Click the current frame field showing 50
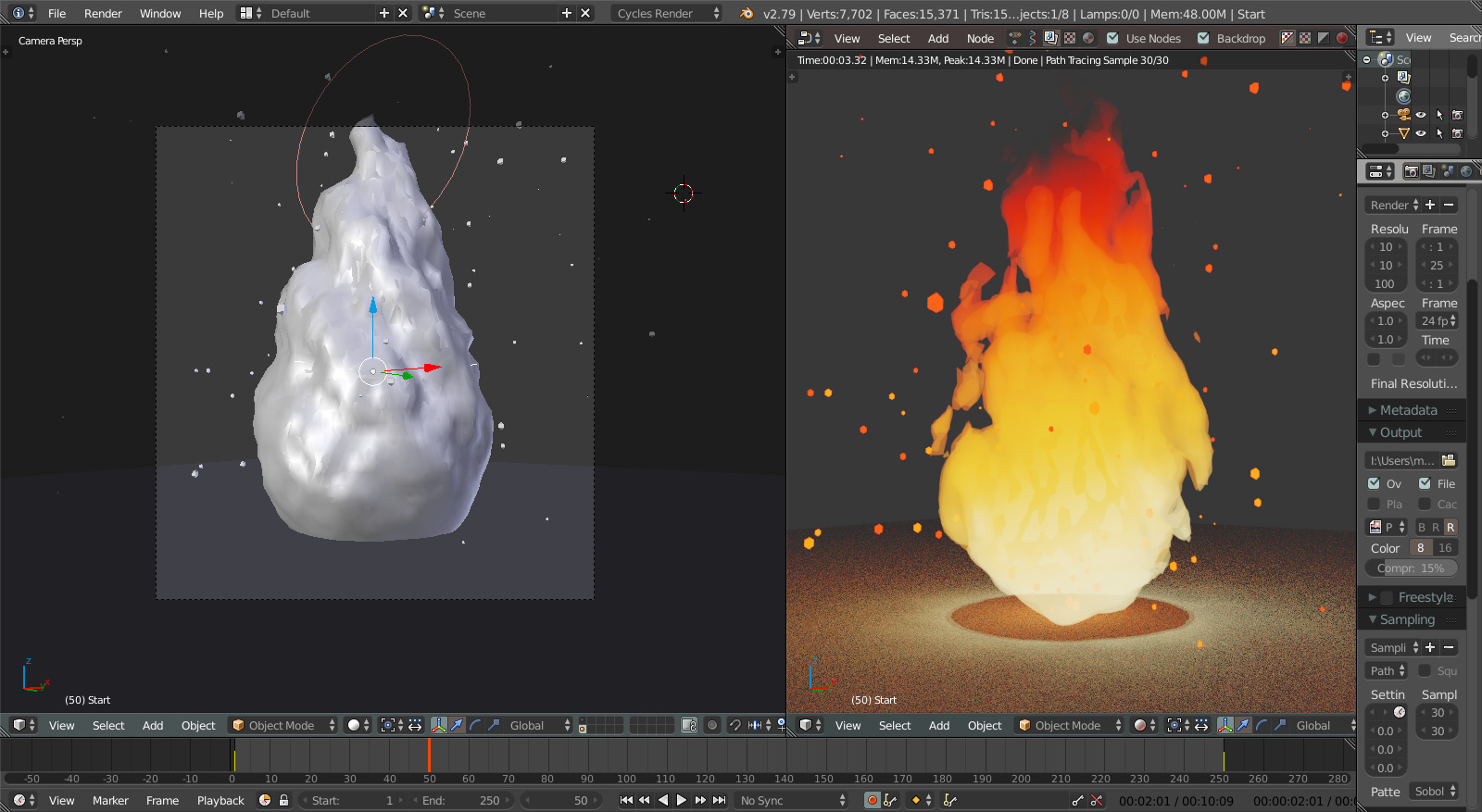This screenshot has height=812, width=1482. pos(561,800)
